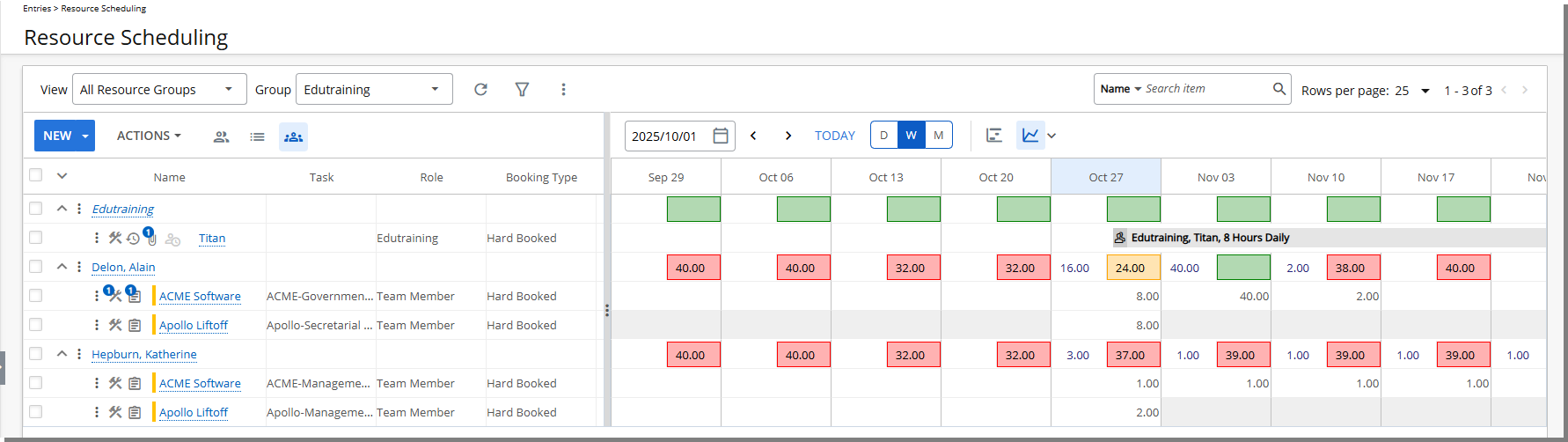
Task: Switch to the list view icon
Action: pos(257,136)
